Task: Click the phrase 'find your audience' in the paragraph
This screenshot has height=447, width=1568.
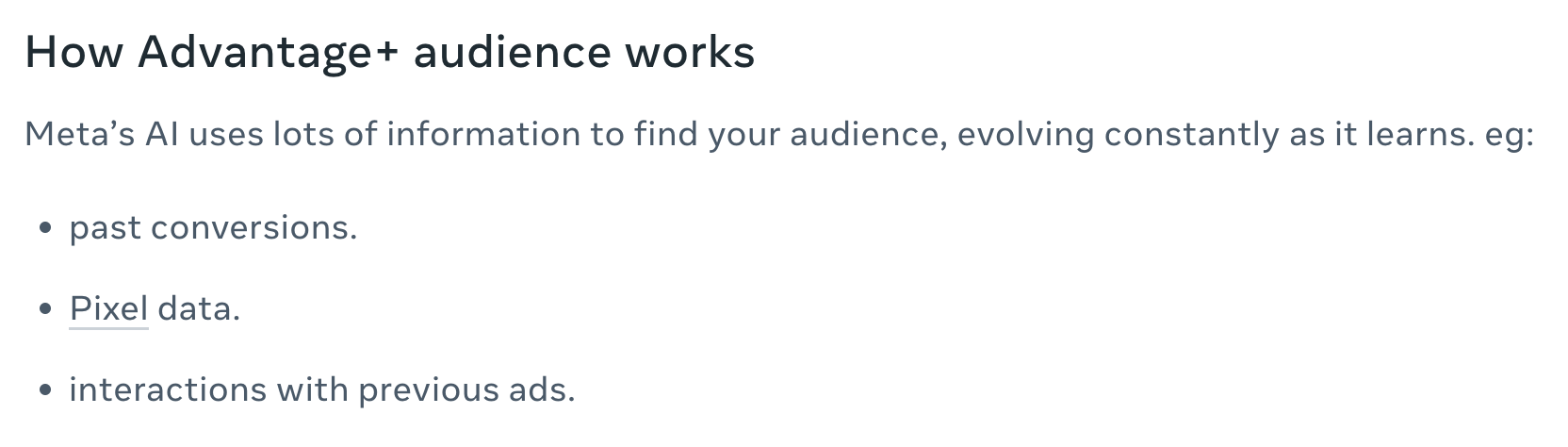Action: point(791,135)
